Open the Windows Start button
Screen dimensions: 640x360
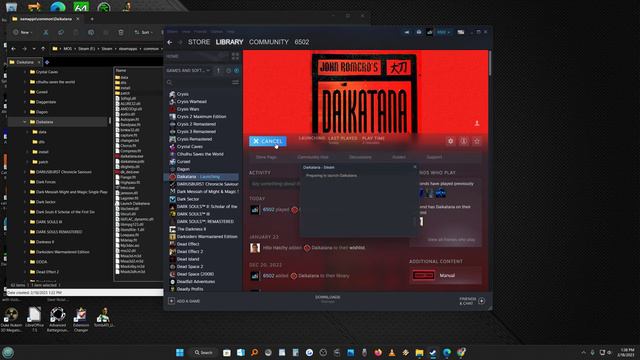click(180, 352)
